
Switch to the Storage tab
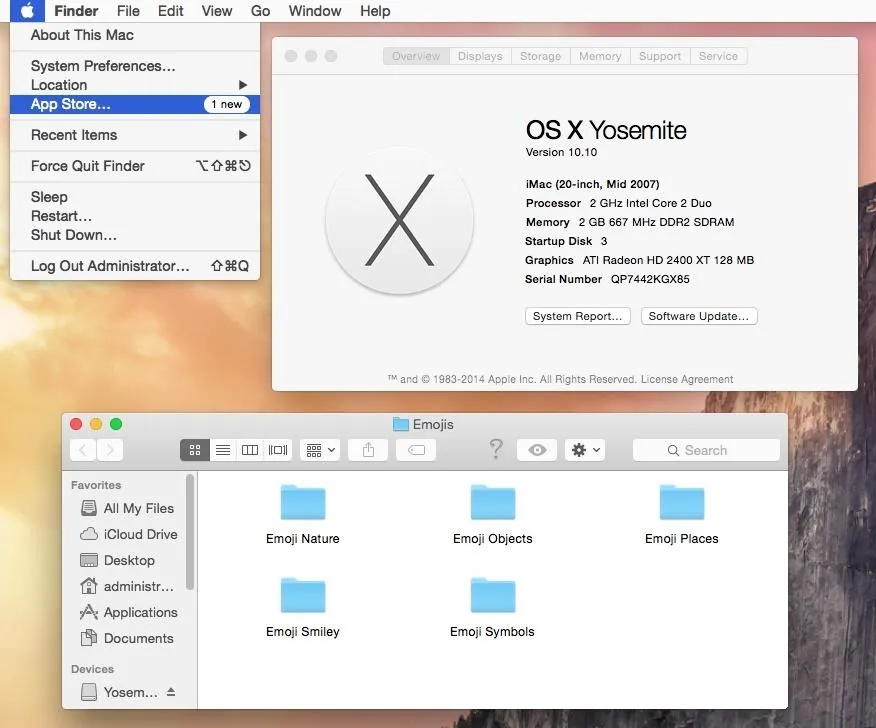[x=540, y=56]
